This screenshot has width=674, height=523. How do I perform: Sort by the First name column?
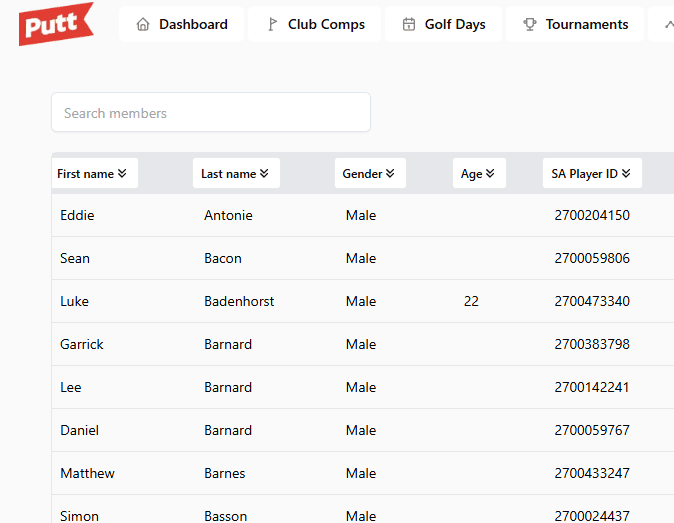(92, 173)
